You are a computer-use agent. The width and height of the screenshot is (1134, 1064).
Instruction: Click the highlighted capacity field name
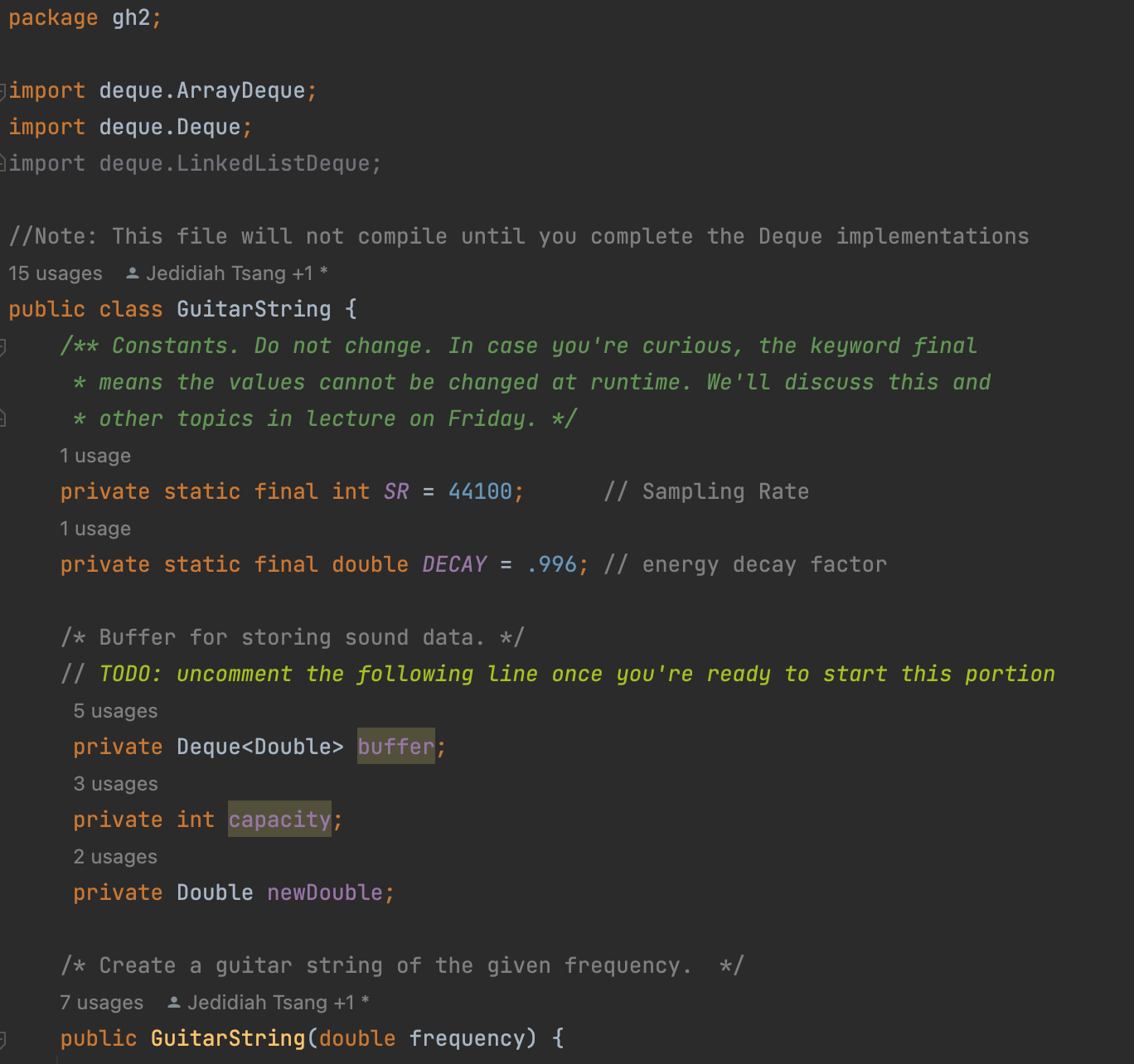point(279,820)
